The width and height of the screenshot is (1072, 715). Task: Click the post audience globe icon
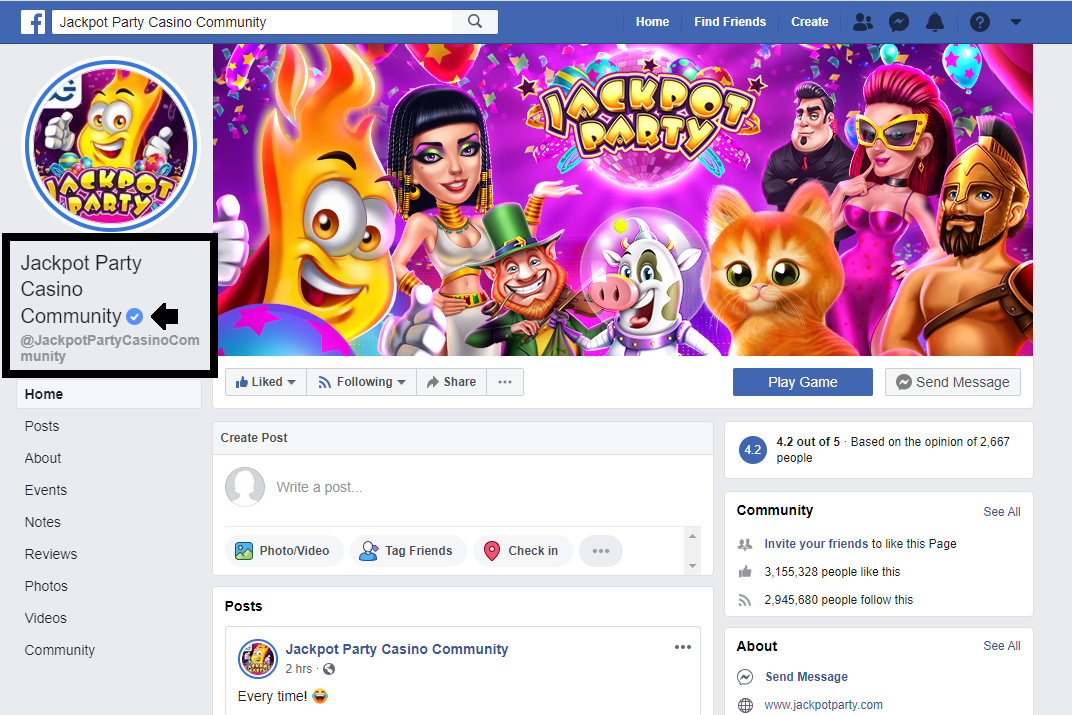tap(329, 669)
